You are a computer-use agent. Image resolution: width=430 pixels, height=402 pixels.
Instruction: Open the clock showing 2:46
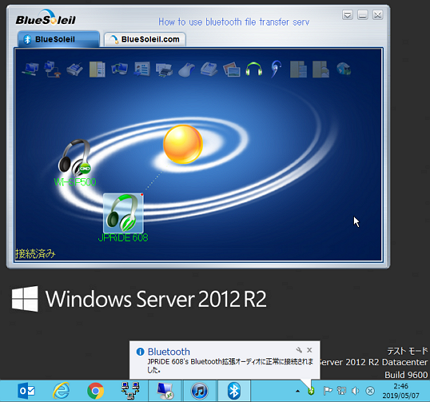401,391
